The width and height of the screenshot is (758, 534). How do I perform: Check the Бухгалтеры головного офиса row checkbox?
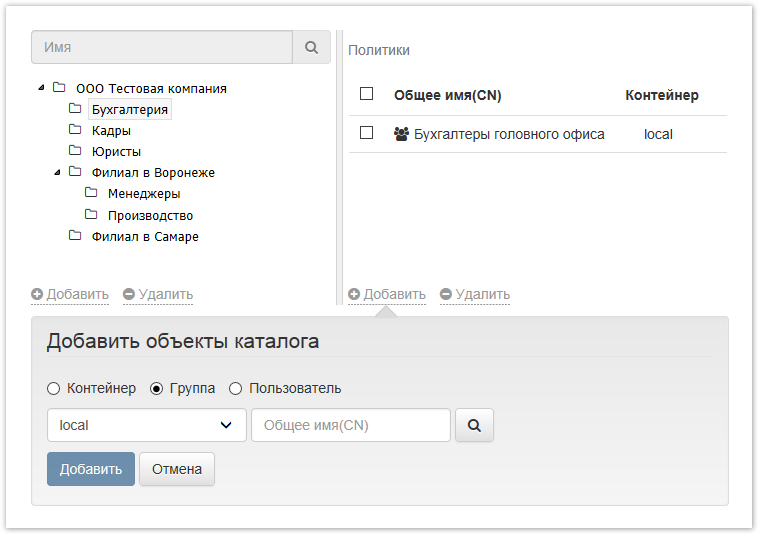366,133
